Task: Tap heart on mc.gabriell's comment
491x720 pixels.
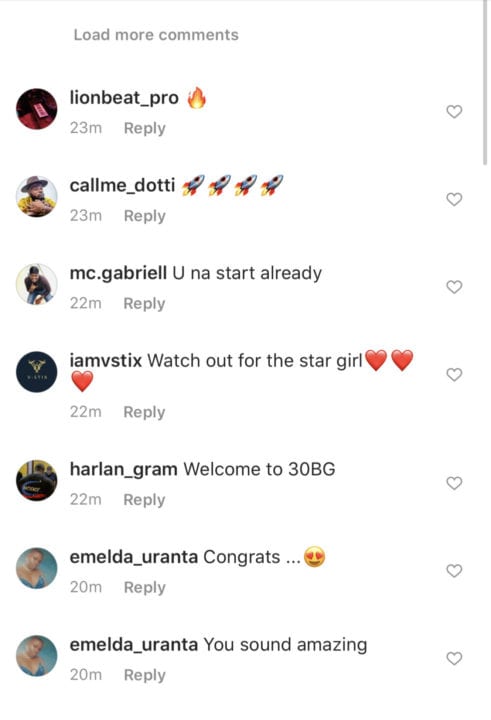Action: tap(454, 287)
